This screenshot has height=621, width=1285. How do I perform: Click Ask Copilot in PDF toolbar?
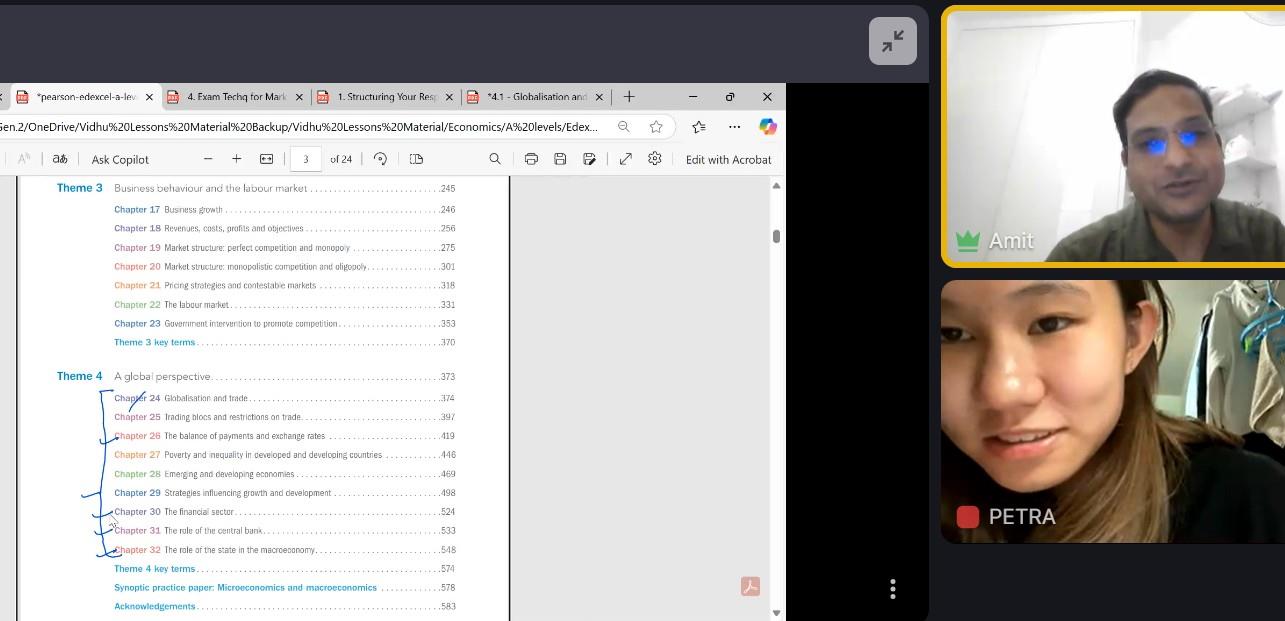click(x=120, y=160)
